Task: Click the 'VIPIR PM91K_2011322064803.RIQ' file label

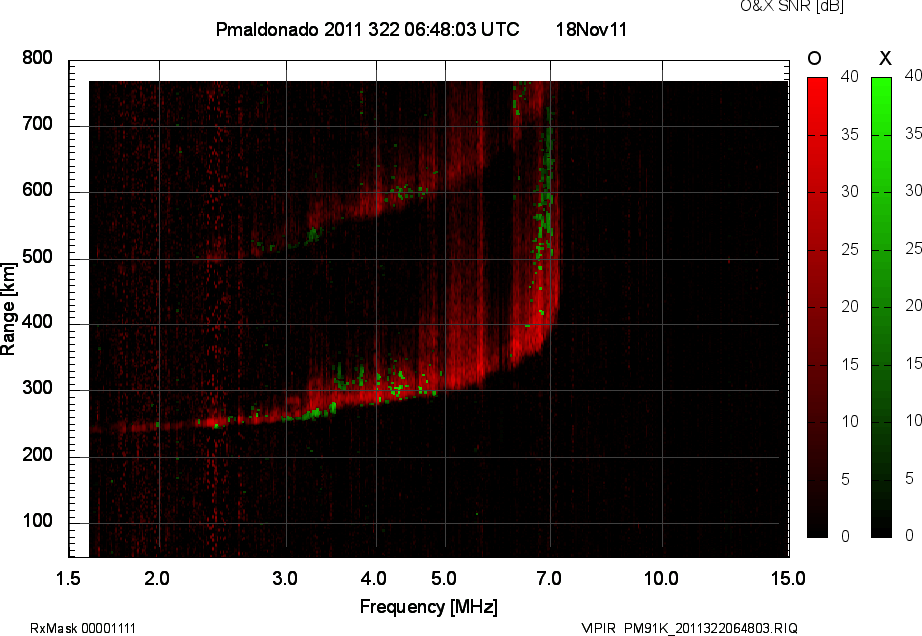Action: pos(689,628)
